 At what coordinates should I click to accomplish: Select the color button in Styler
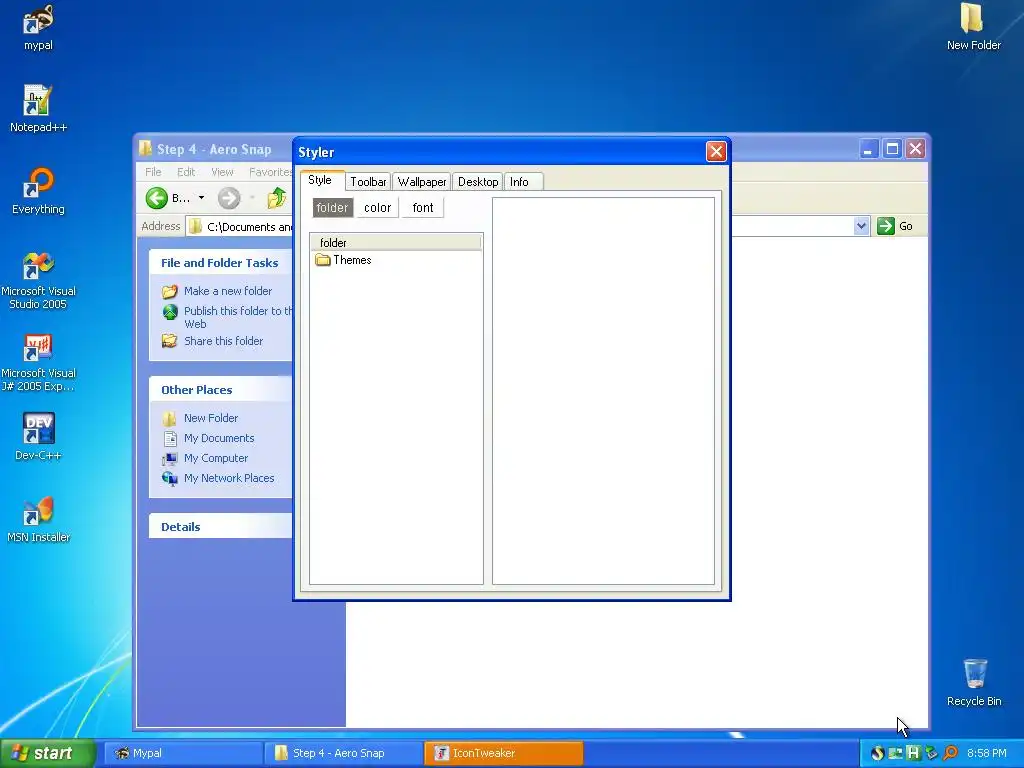tap(377, 208)
